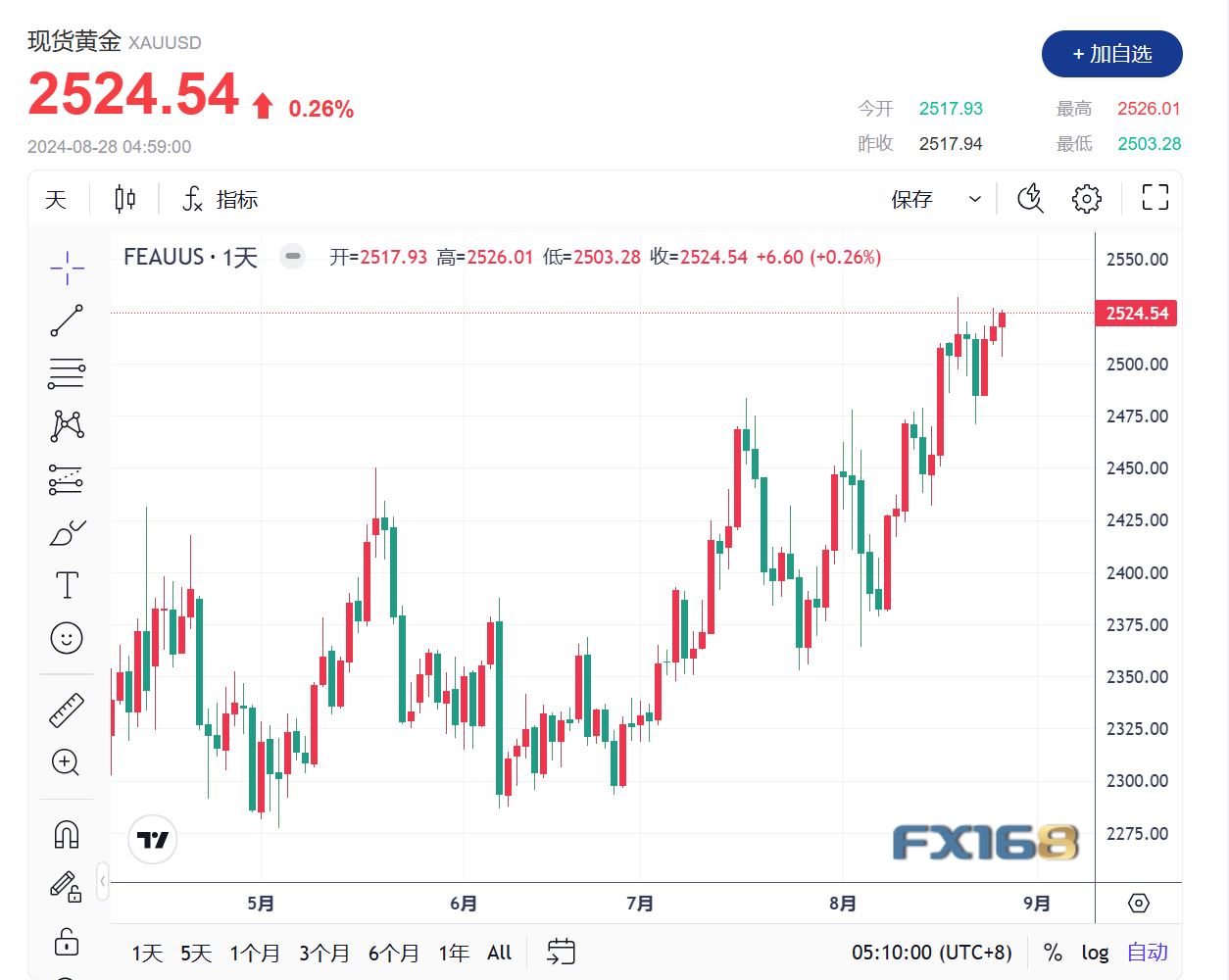This screenshot has height=980, width=1229.
Task: Open the Fibonacci retracement tool
Action: click(x=67, y=373)
